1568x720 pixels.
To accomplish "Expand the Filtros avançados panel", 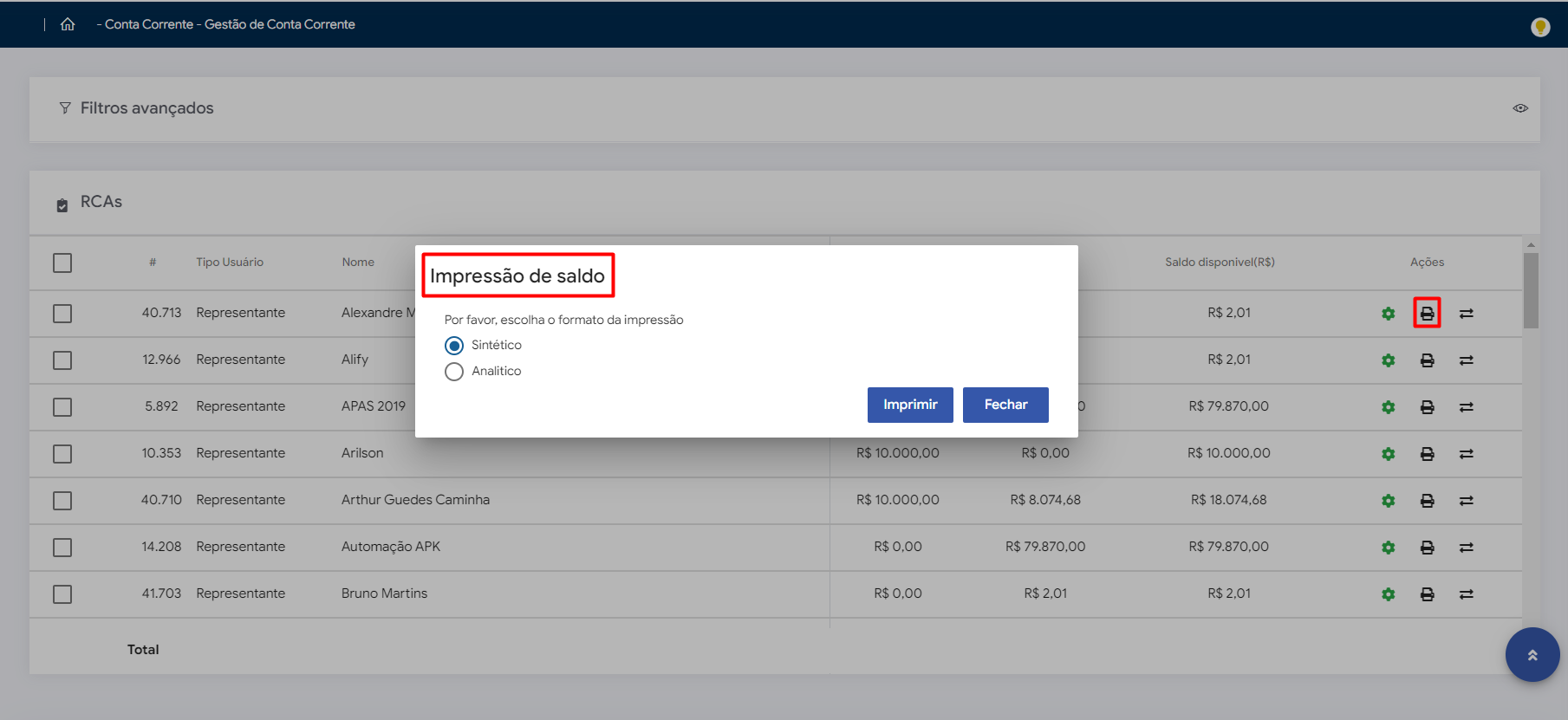I will click(x=147, y=108).
